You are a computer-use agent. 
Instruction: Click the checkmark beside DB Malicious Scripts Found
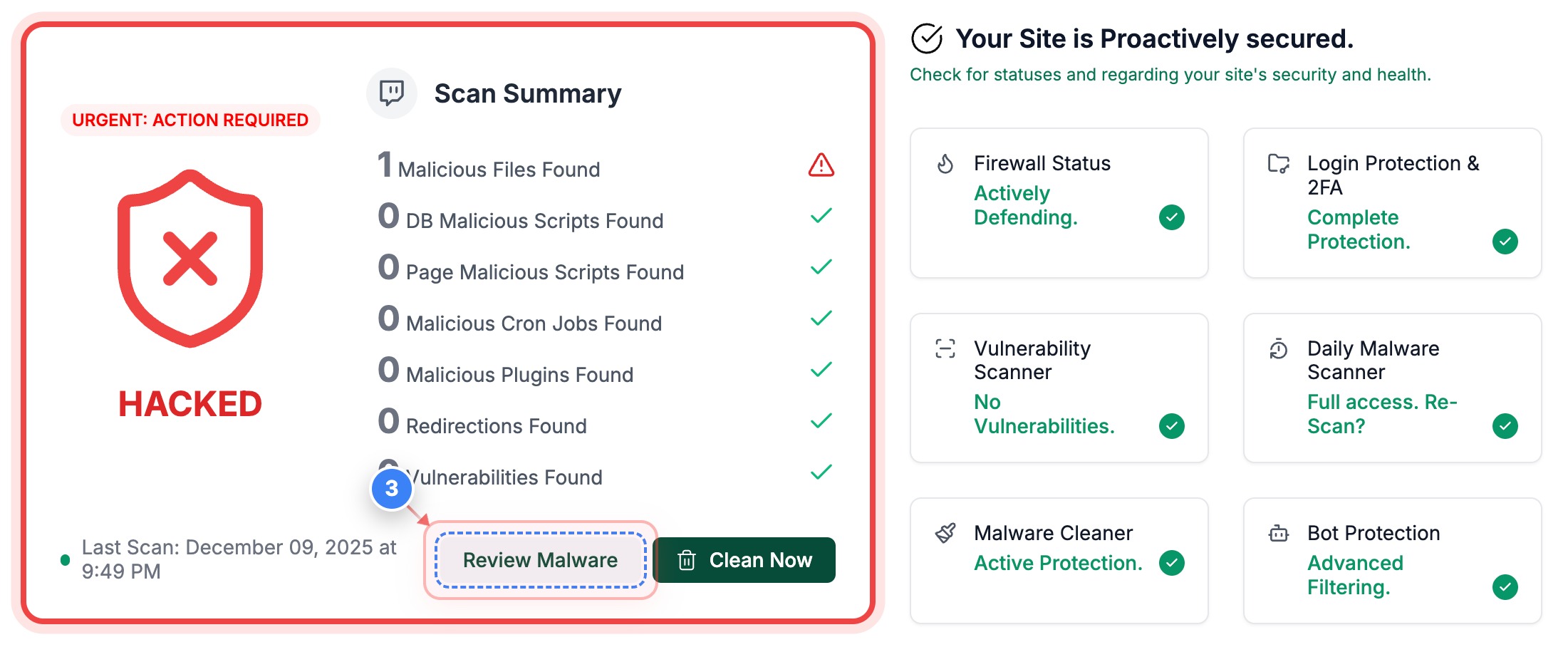coord(820,215)
